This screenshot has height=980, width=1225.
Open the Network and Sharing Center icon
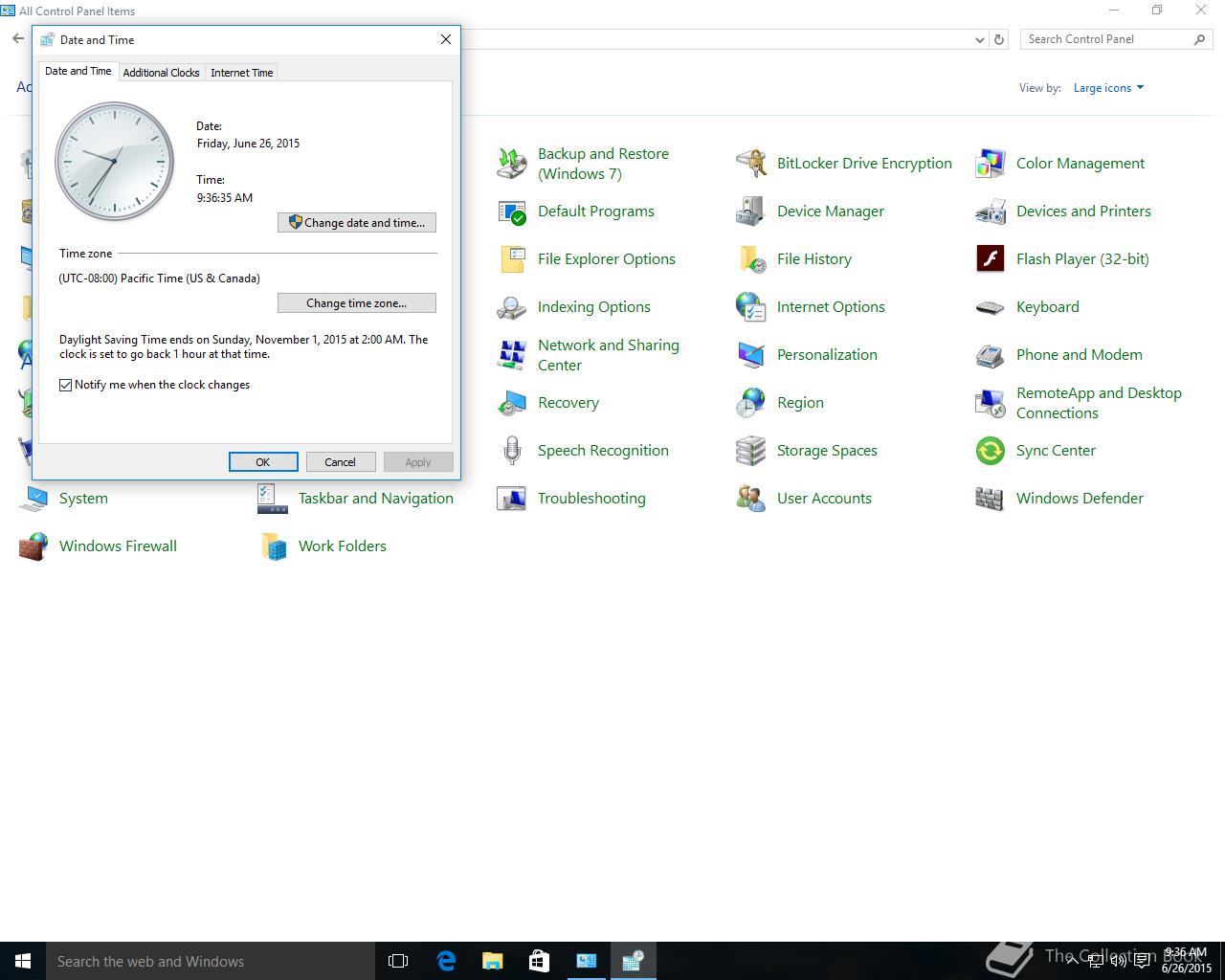point(512,355)
